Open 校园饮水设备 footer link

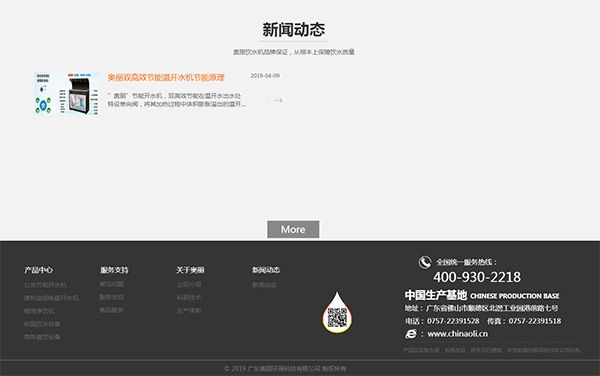point(42,324)
